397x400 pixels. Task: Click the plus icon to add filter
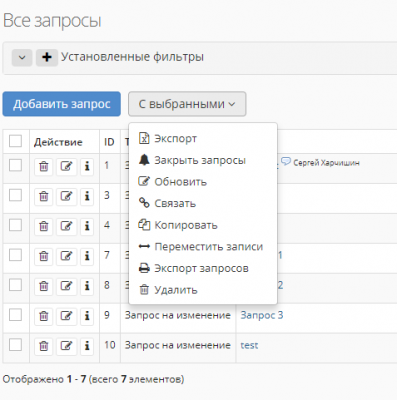47,57
